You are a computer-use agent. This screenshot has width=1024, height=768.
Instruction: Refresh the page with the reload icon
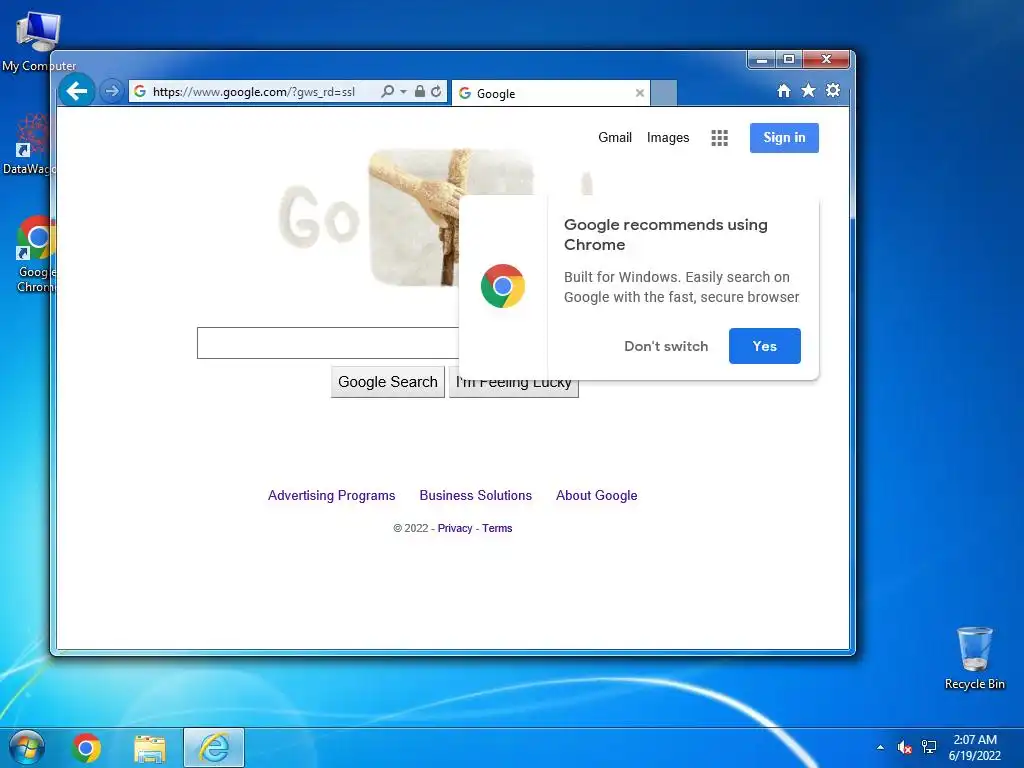pyautogui.click(x=436, y=91)
